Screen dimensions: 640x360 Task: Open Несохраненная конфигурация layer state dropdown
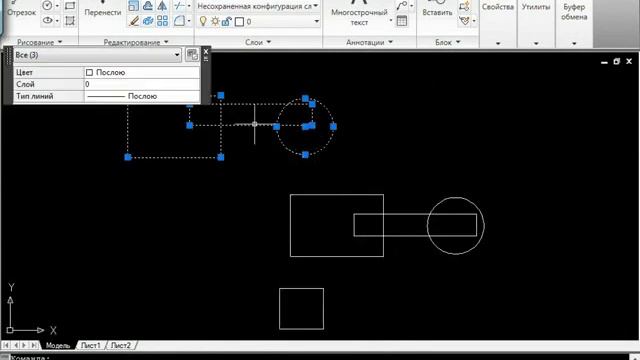point(316,6)
